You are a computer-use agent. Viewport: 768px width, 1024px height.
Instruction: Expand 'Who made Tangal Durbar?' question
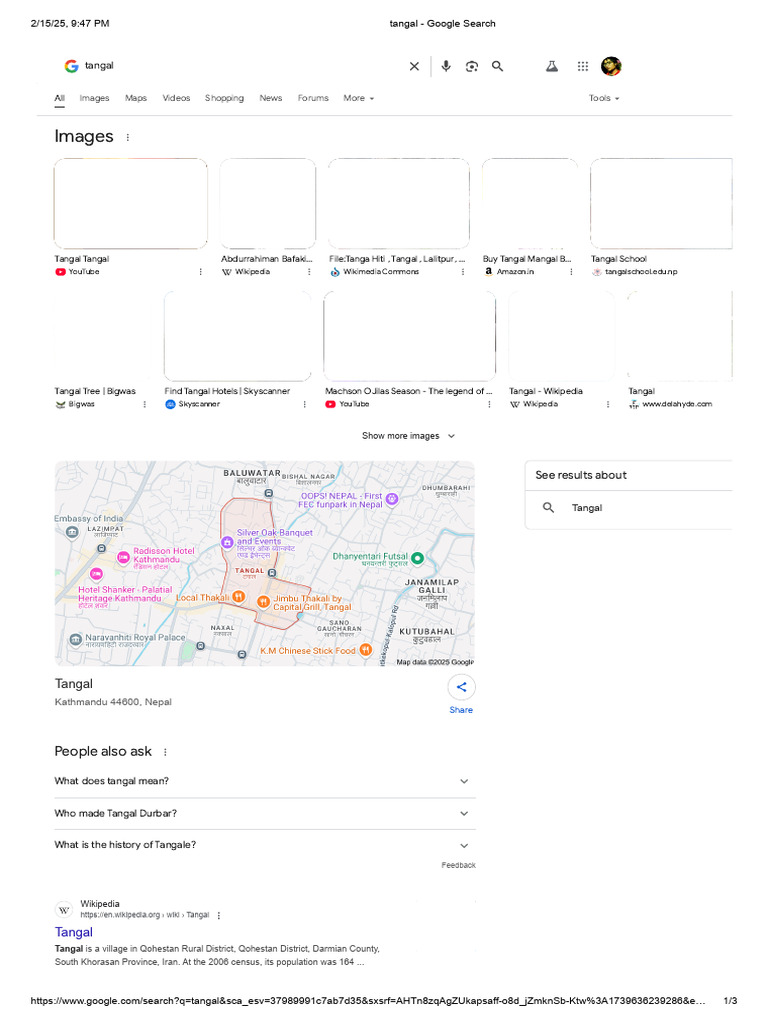pyautogui.click(x=264, y=814)
